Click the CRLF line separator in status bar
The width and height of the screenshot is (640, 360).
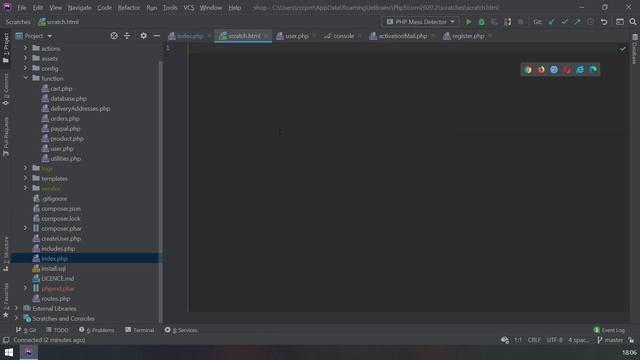(534, 340)
